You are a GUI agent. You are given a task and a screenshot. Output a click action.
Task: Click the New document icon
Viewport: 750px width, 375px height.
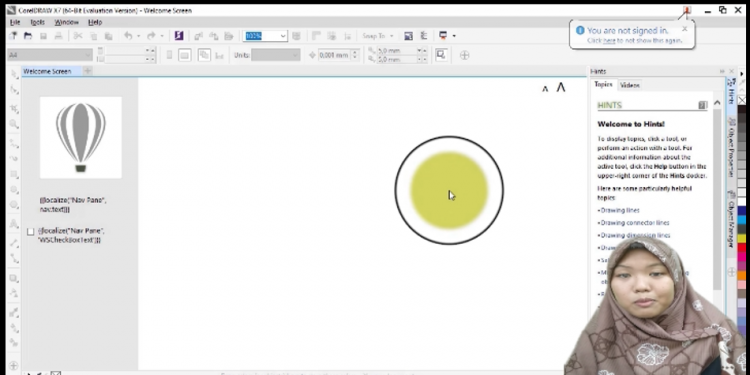(x=13, y=36)
